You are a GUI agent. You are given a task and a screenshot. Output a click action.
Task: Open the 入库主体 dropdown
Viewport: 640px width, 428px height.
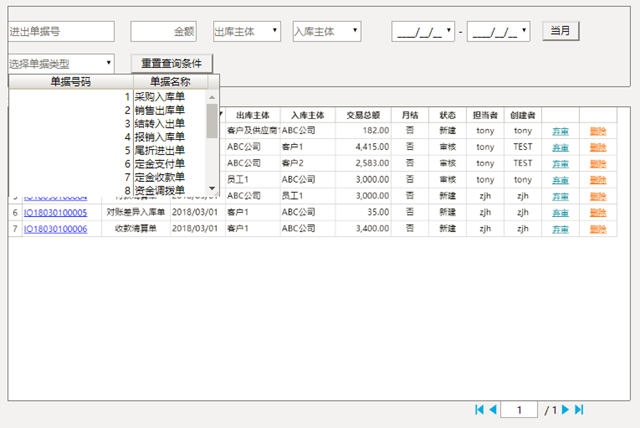tap(355, 30)
